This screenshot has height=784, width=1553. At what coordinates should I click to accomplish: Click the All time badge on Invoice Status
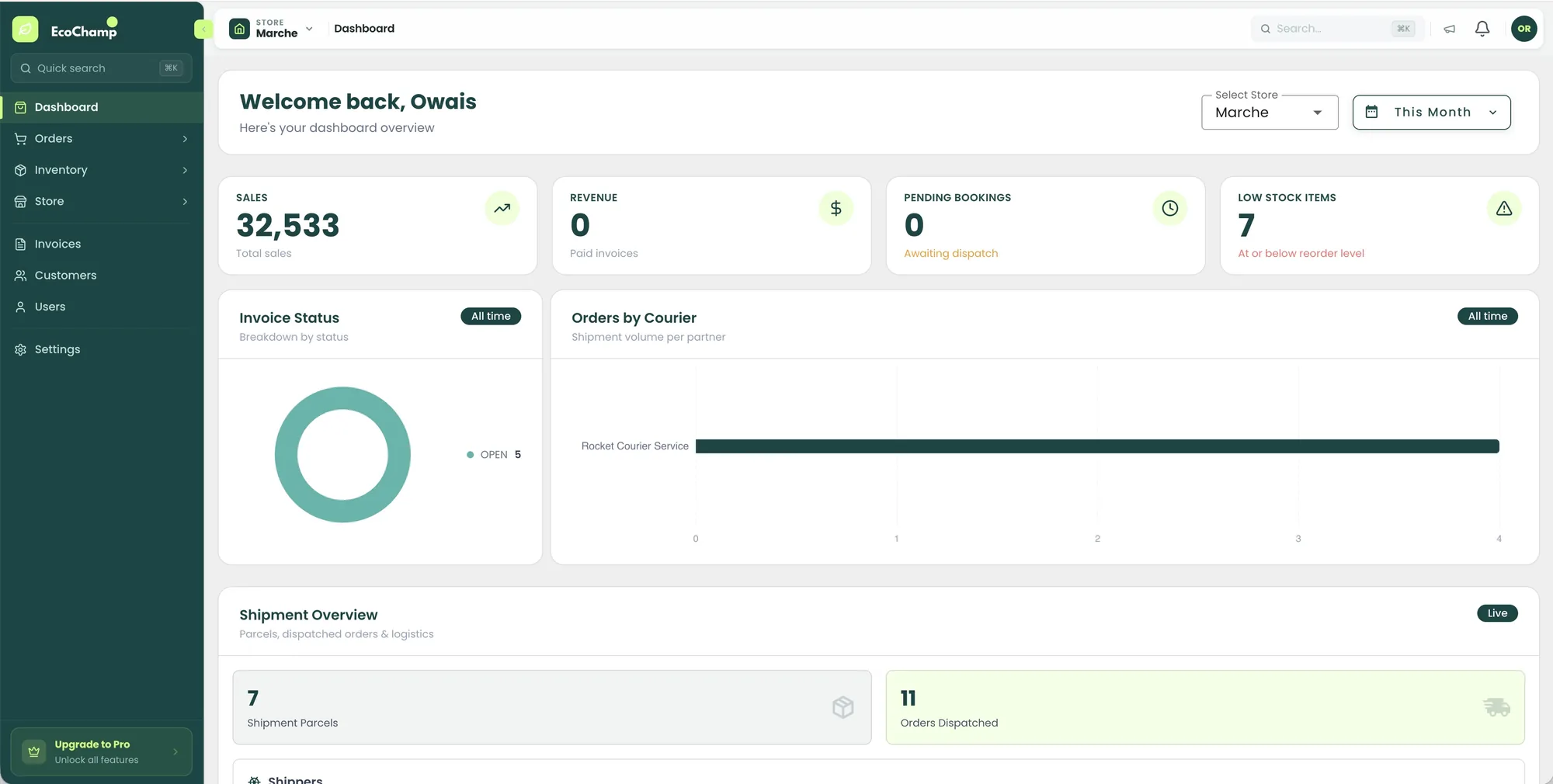(491, 316)
